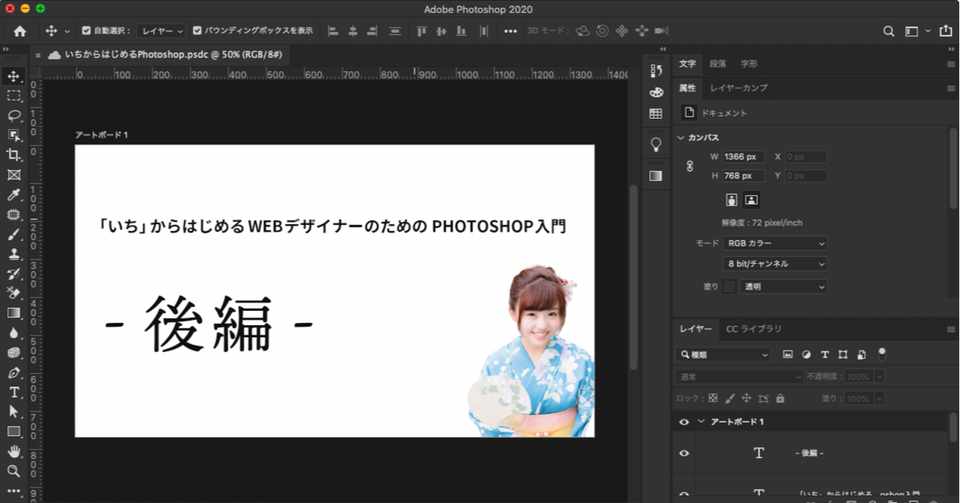Image resolution: width=960 pixels, height=503 pixels.
Task: Switch to the 文字 tab
Action: pos(687,64)
